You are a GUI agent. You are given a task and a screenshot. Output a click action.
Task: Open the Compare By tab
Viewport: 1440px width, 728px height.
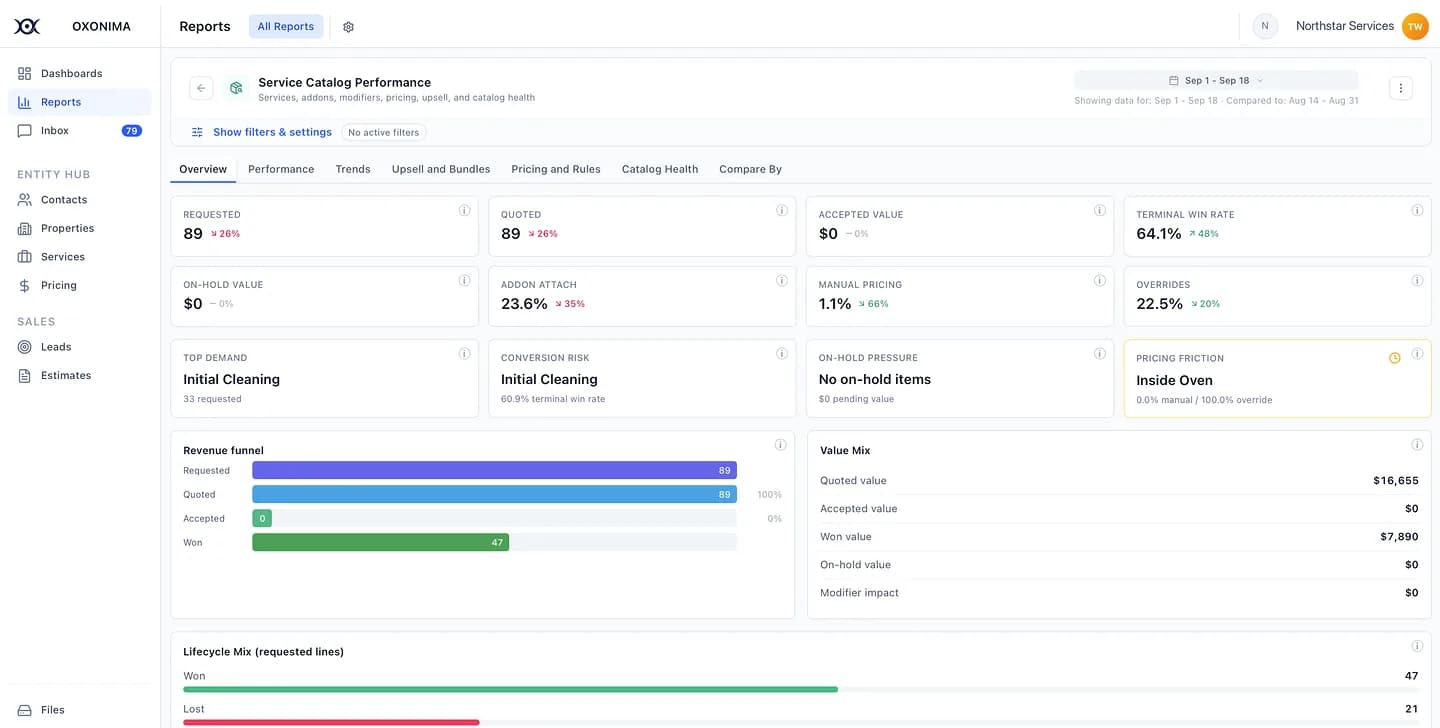(x=750, y=169)
